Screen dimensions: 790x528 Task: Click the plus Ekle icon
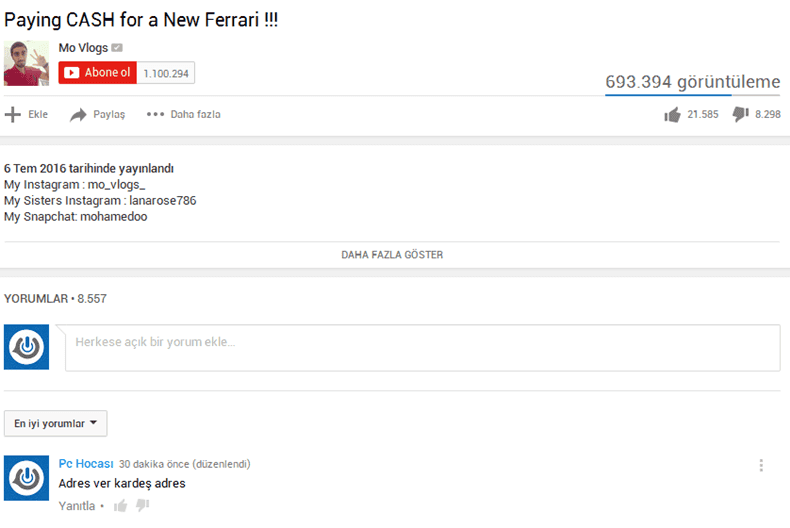click(x=13, y=114)
